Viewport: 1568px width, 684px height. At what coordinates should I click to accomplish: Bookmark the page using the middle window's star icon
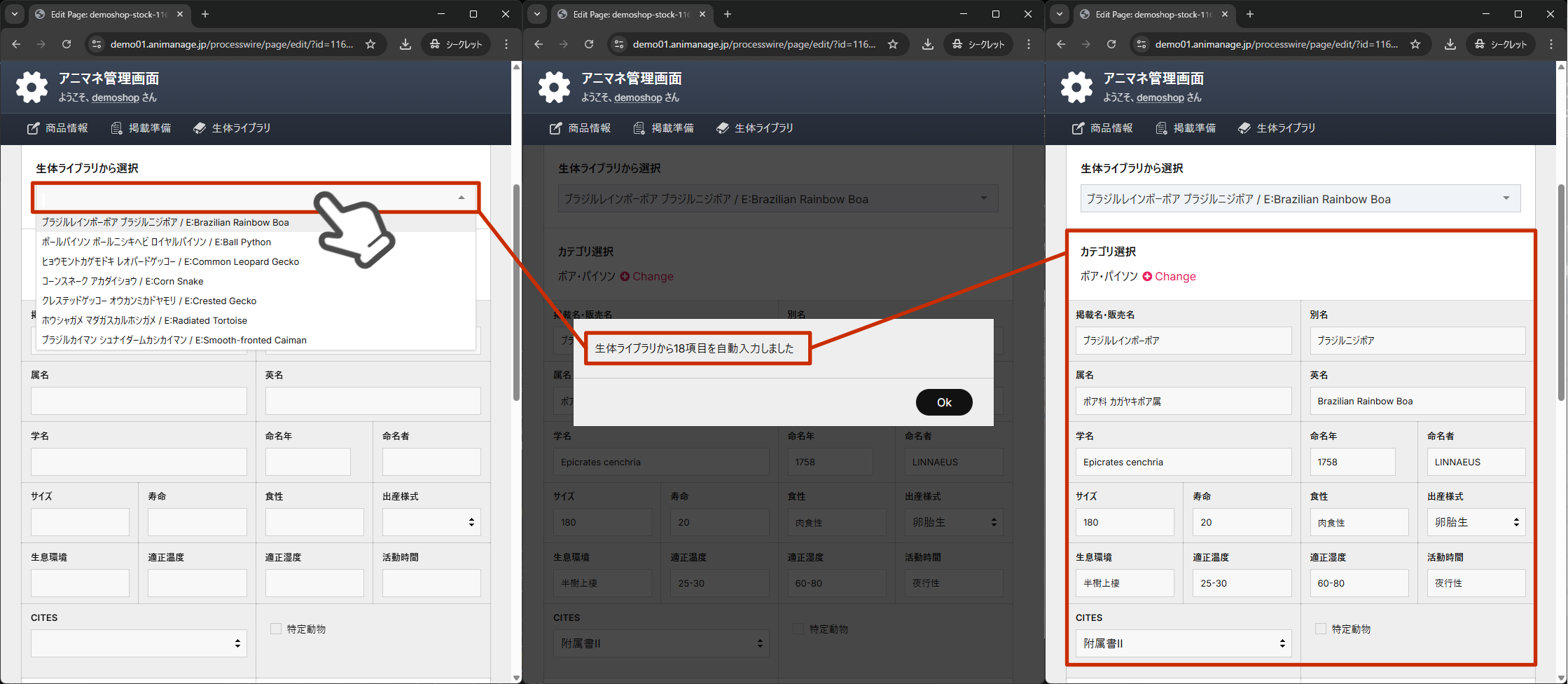pyautogui.click(x=893, y=44)
